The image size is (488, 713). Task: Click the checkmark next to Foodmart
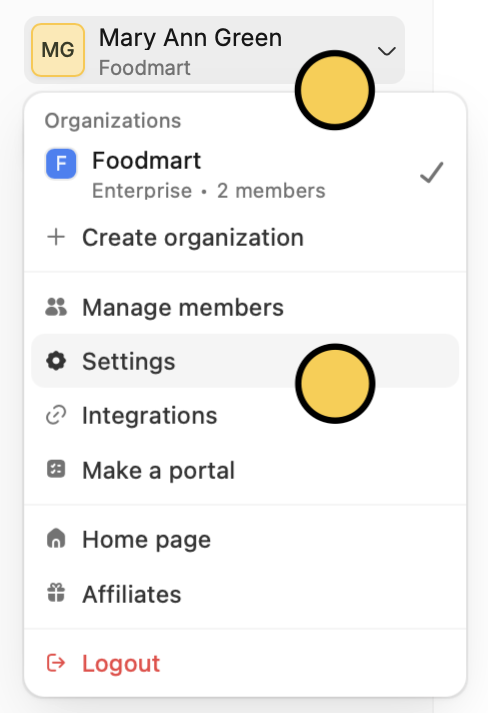click(x=431, y=172)
